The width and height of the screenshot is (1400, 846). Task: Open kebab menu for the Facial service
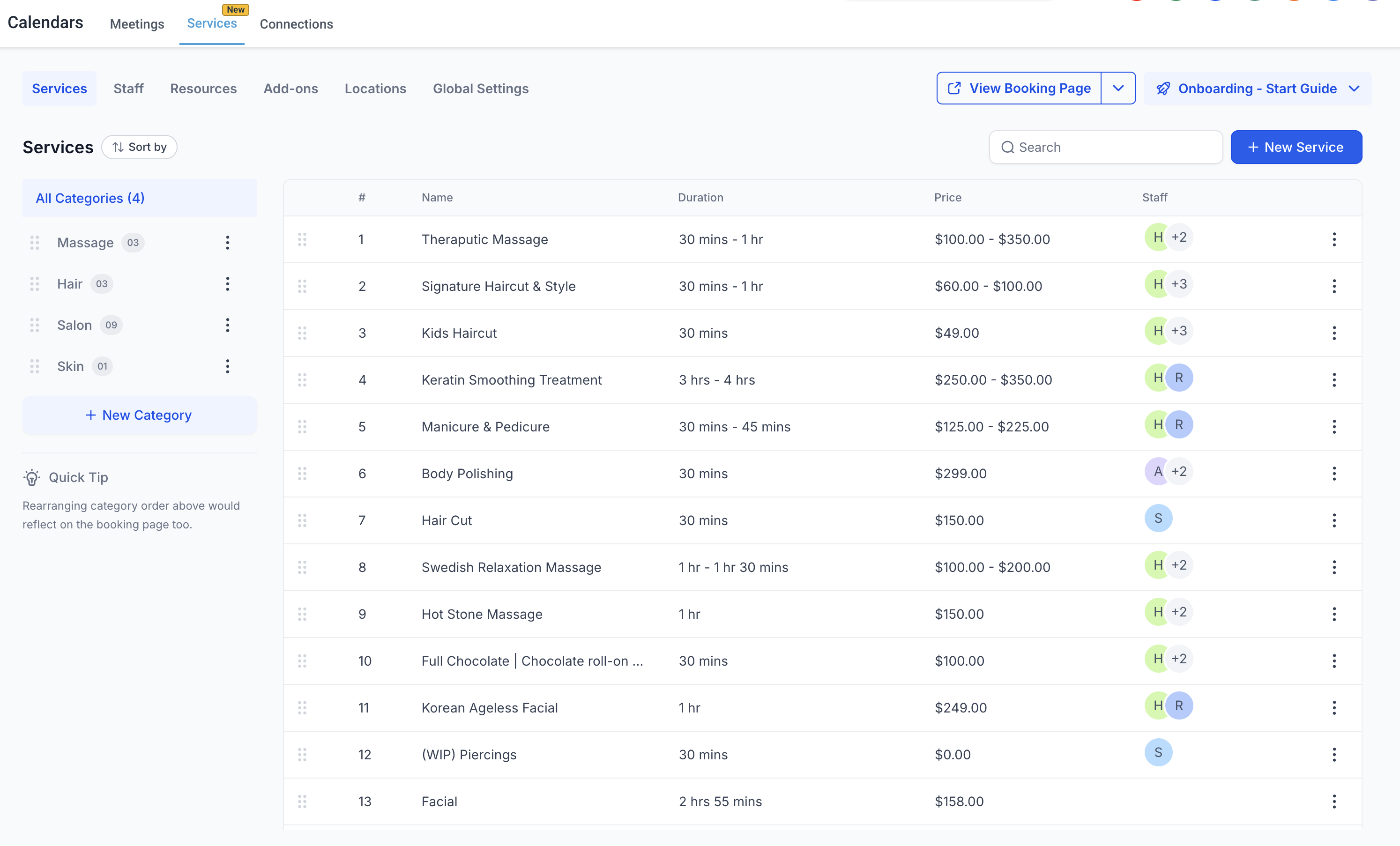(1333, 801)
